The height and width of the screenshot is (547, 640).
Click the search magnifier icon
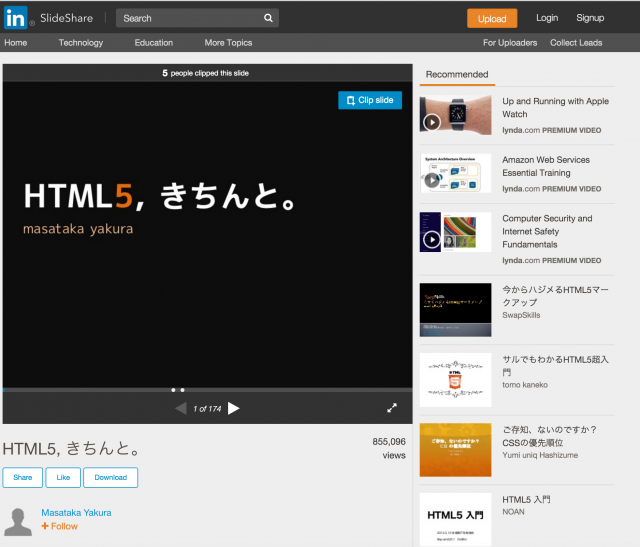click(268, 18)
